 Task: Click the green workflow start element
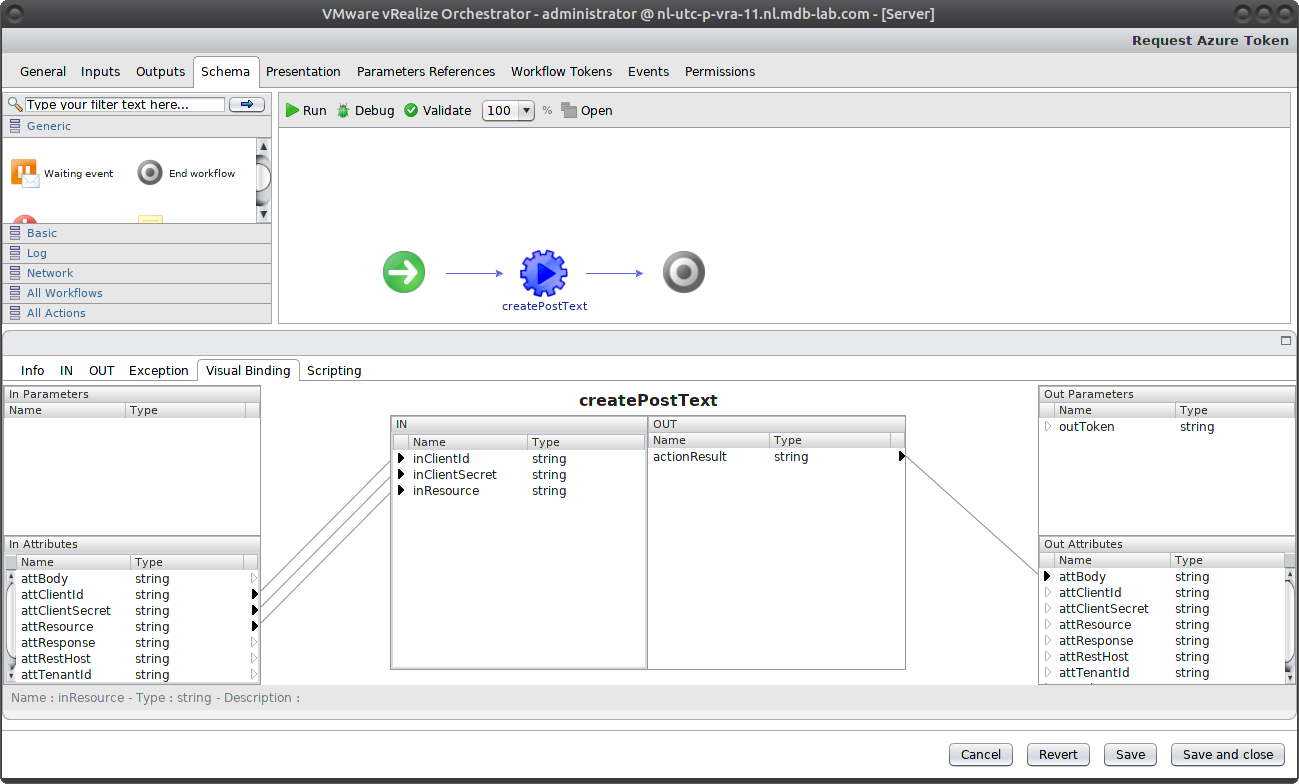click(404, 271)
